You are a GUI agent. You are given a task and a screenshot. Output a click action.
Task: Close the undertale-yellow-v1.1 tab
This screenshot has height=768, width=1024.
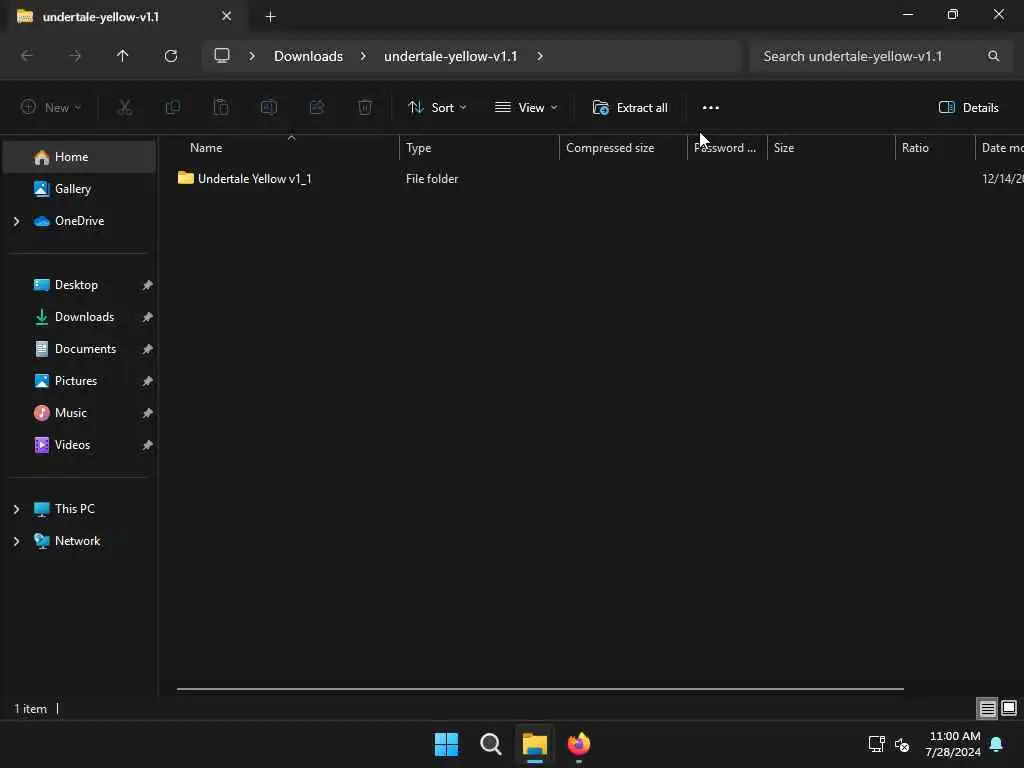(227, 16)
